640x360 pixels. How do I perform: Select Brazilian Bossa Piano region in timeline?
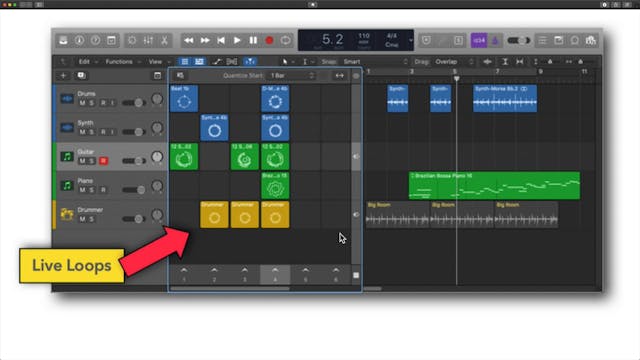tap(494, 185)
